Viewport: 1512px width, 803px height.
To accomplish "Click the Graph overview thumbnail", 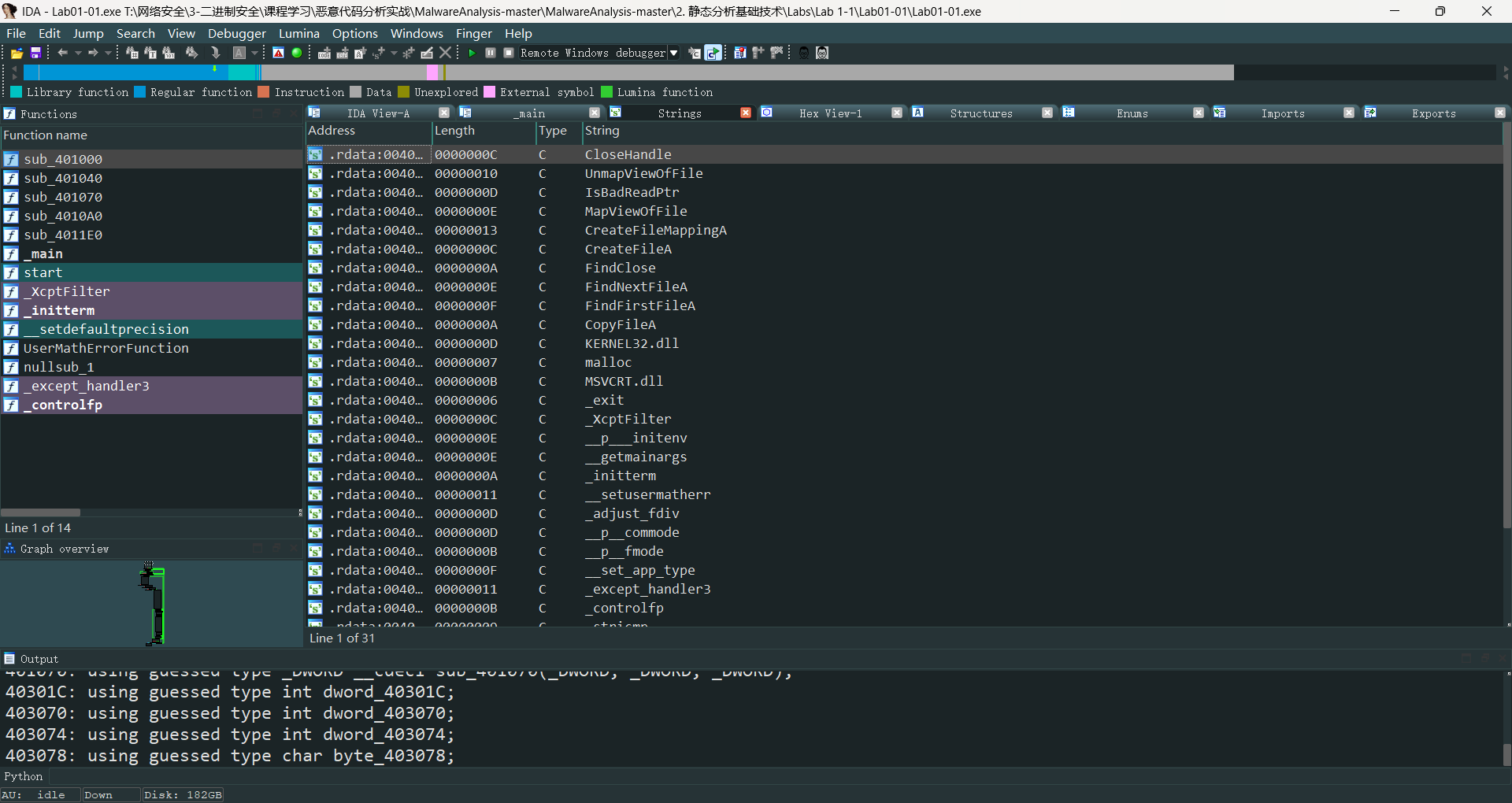I will (x=151, y=603).
